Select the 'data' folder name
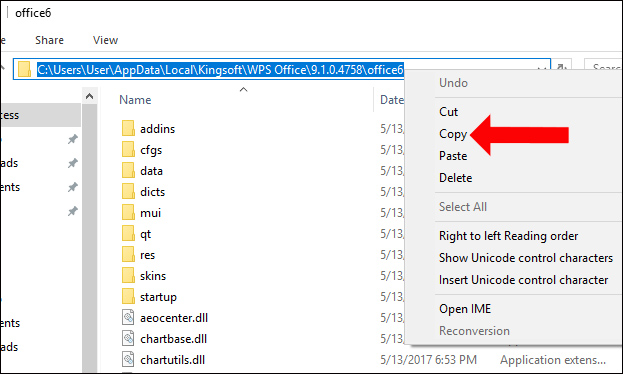This screenshot has width=623, height=374. tap(151, 171)
